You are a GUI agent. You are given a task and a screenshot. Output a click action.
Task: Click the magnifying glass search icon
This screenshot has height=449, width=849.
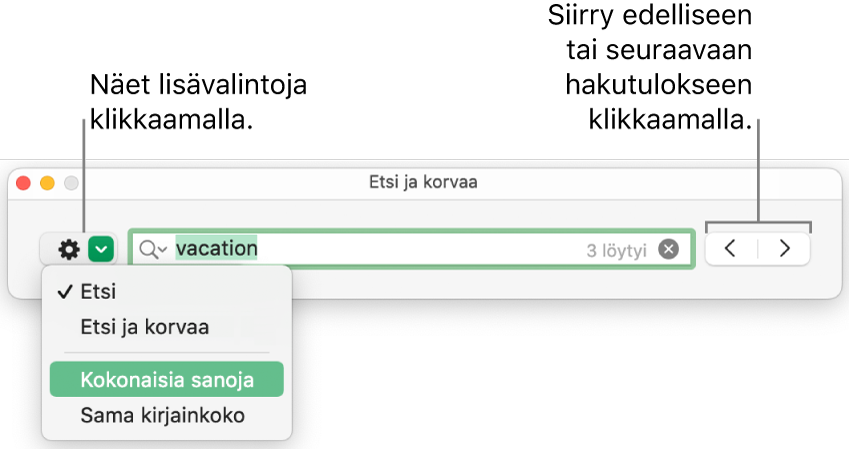[x=151, y=249]
